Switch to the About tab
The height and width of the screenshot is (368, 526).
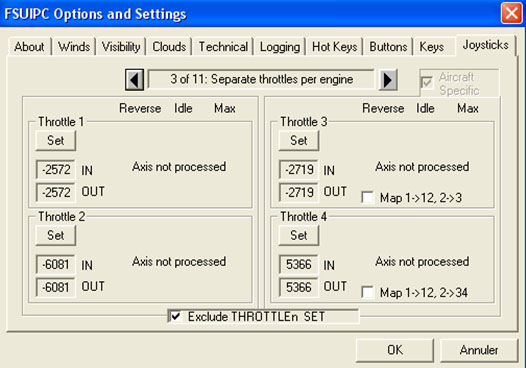click(29, 47)
